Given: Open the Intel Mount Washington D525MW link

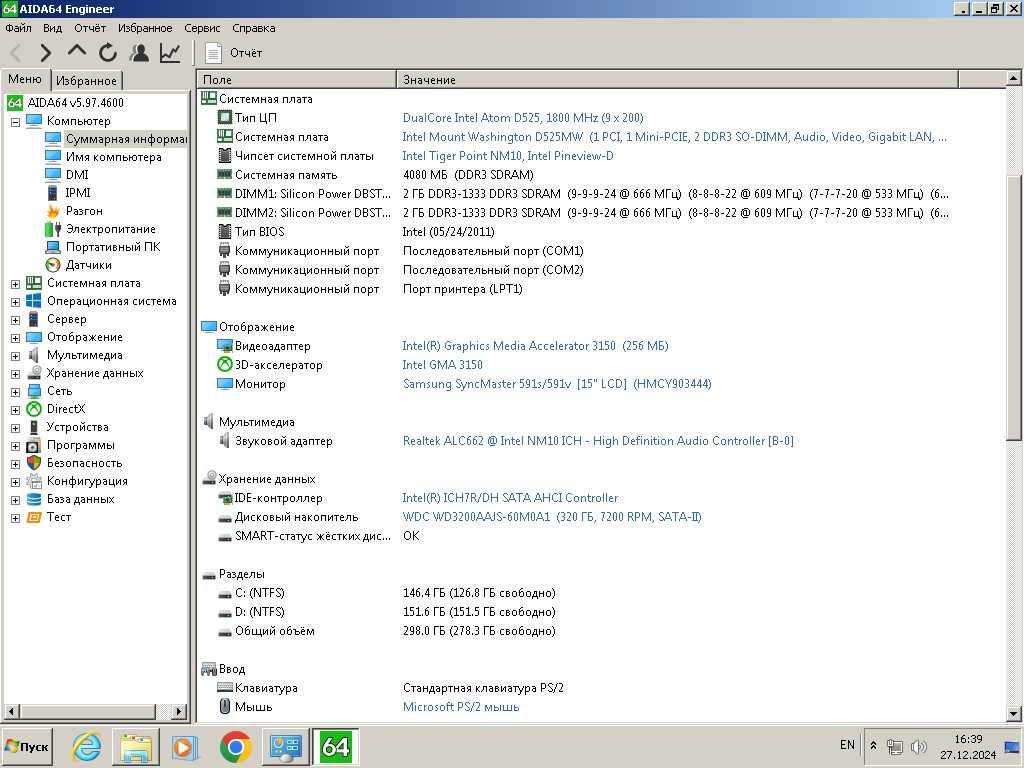Looking at the screenshot, I should tap(674, 136).
